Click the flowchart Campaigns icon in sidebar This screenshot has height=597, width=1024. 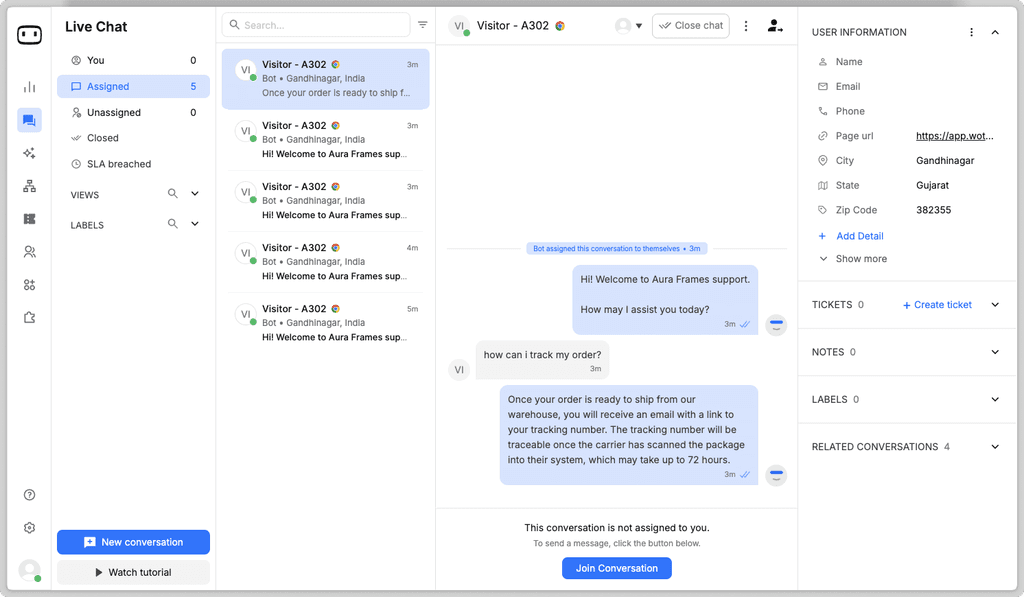tap(29, 185)
